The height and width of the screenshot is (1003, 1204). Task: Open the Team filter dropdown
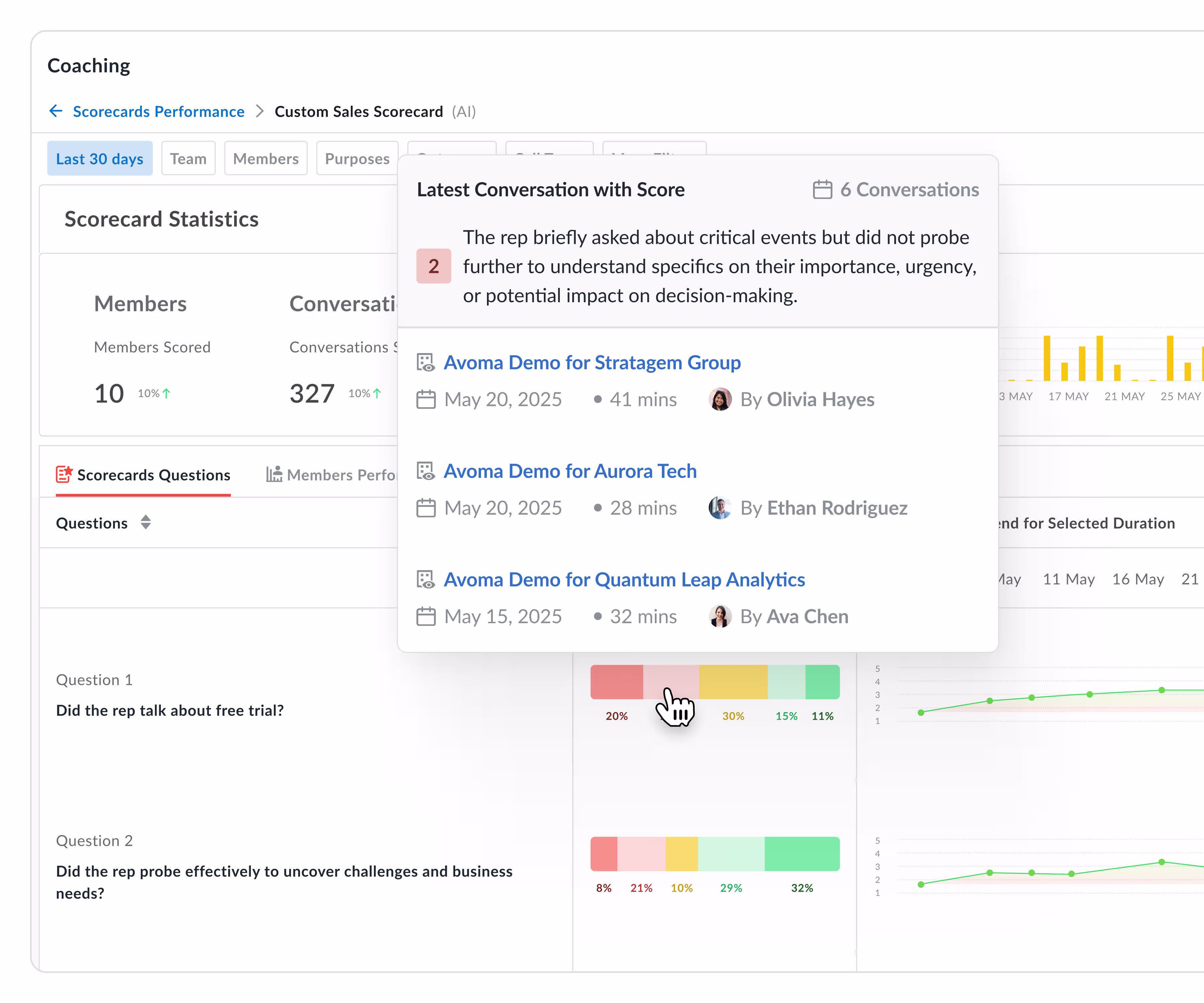pyautogui.click(x=188, y=158)
